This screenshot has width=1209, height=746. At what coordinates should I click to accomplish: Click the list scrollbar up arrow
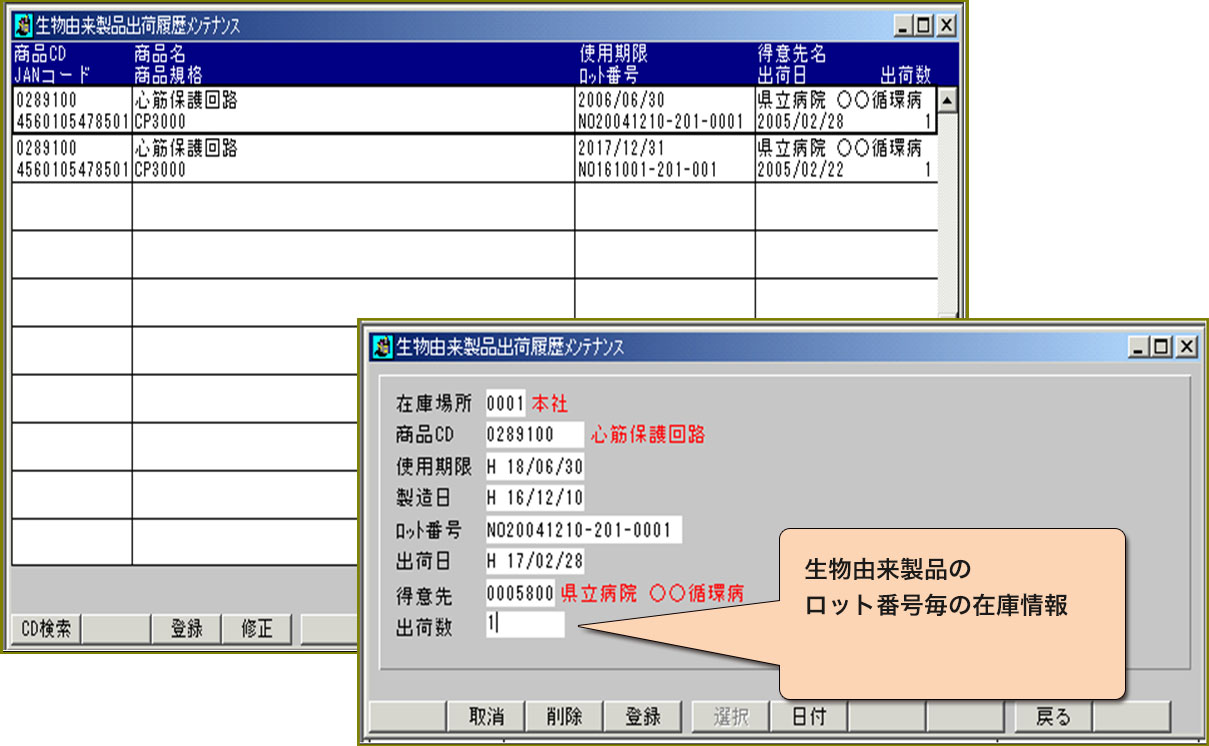click(946, 99)
